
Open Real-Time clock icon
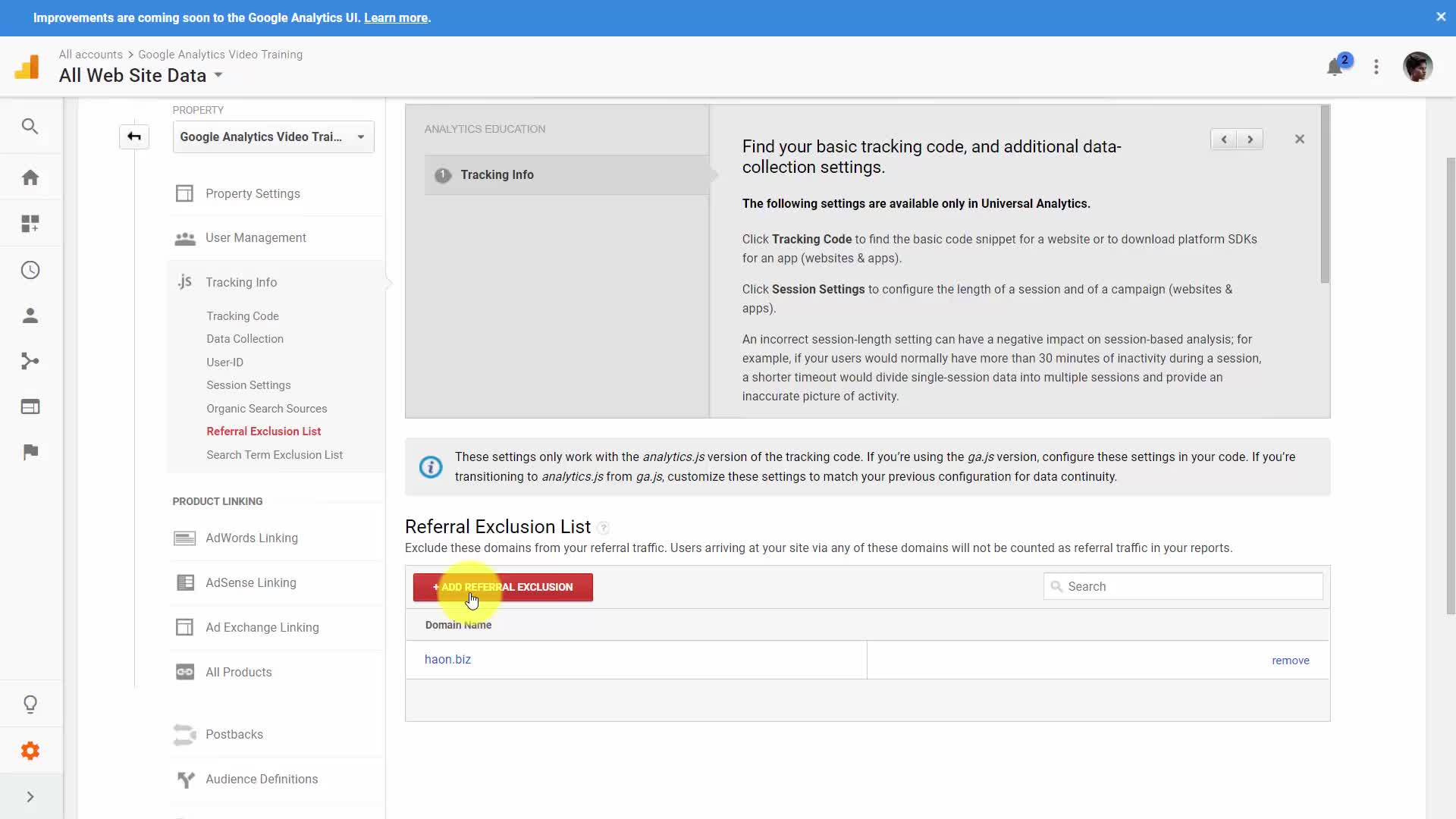point(30,270)
